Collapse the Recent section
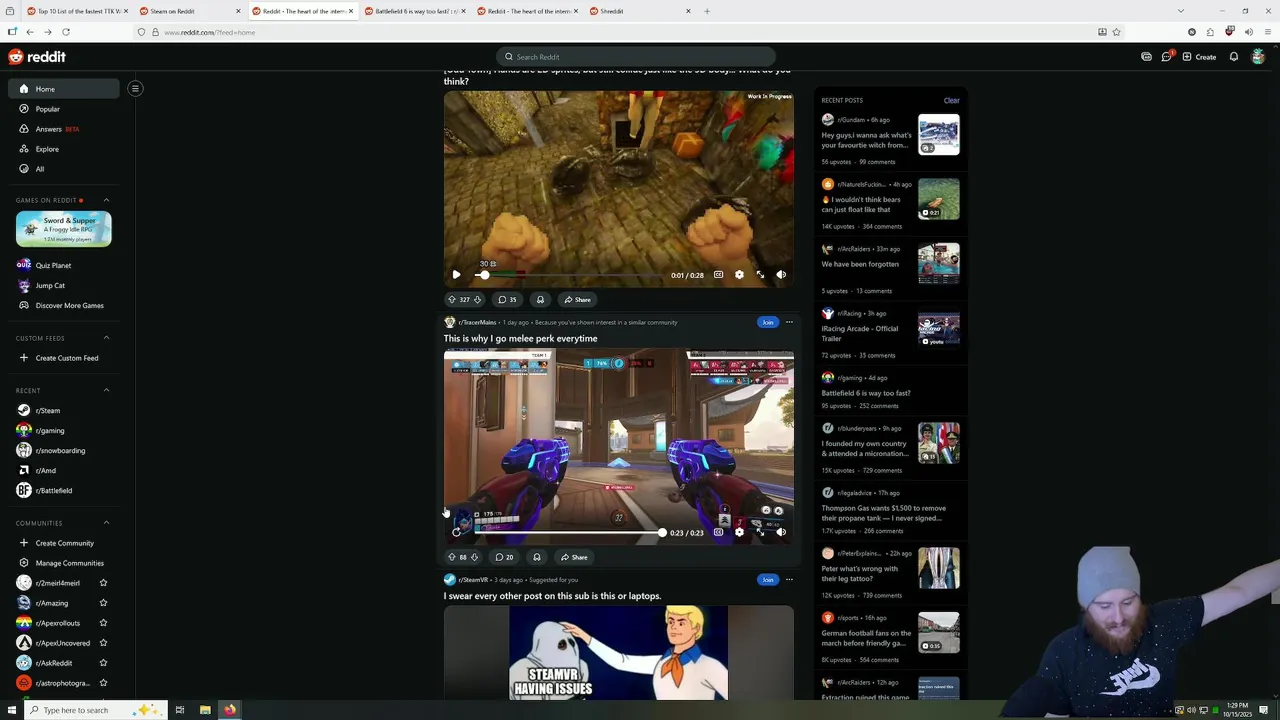Screen dimensions: 1280x720 click(x=107, y=390)
